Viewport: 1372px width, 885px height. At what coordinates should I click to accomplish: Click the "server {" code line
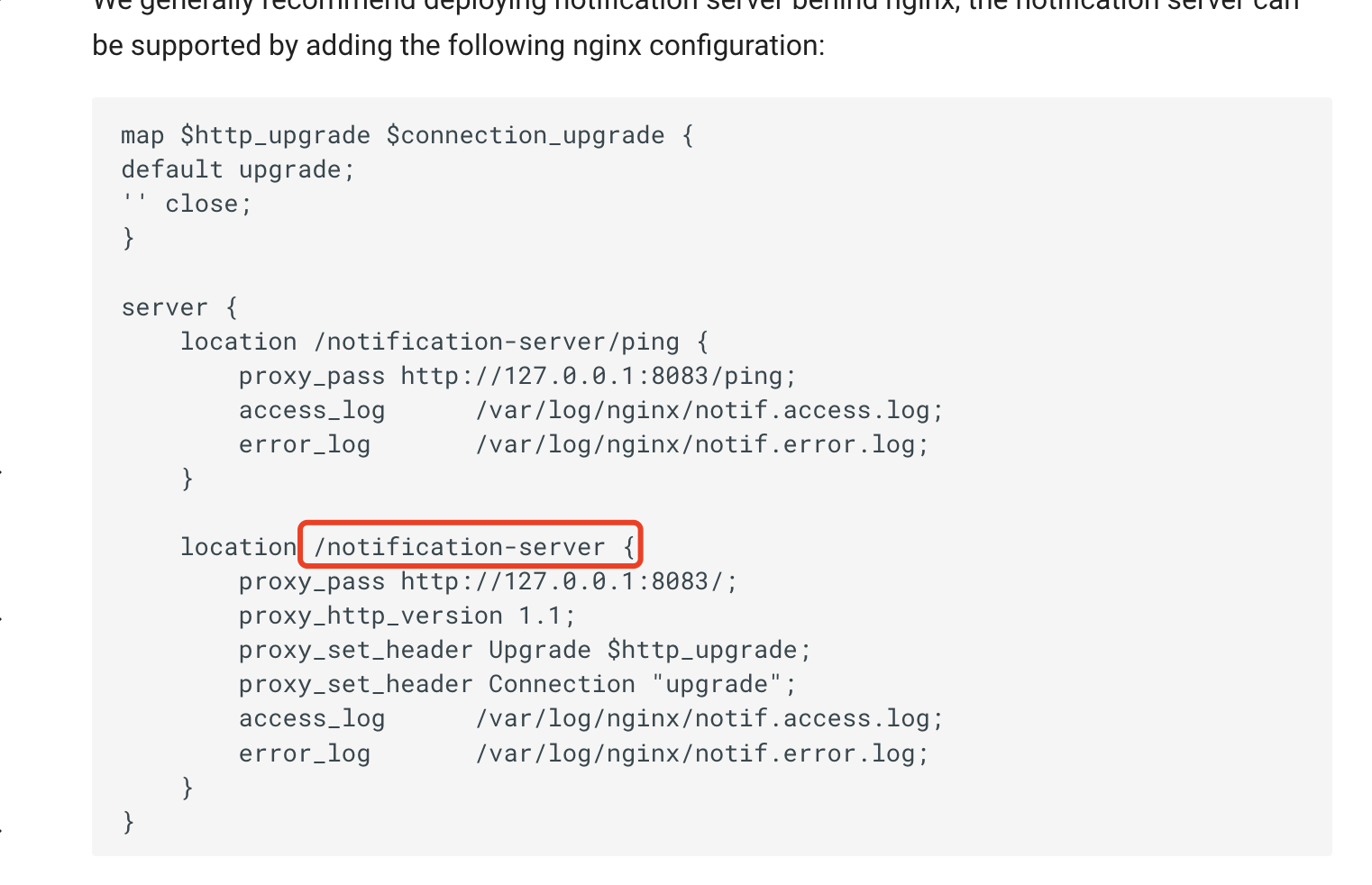pyautogui.click(x=178, y=307)
